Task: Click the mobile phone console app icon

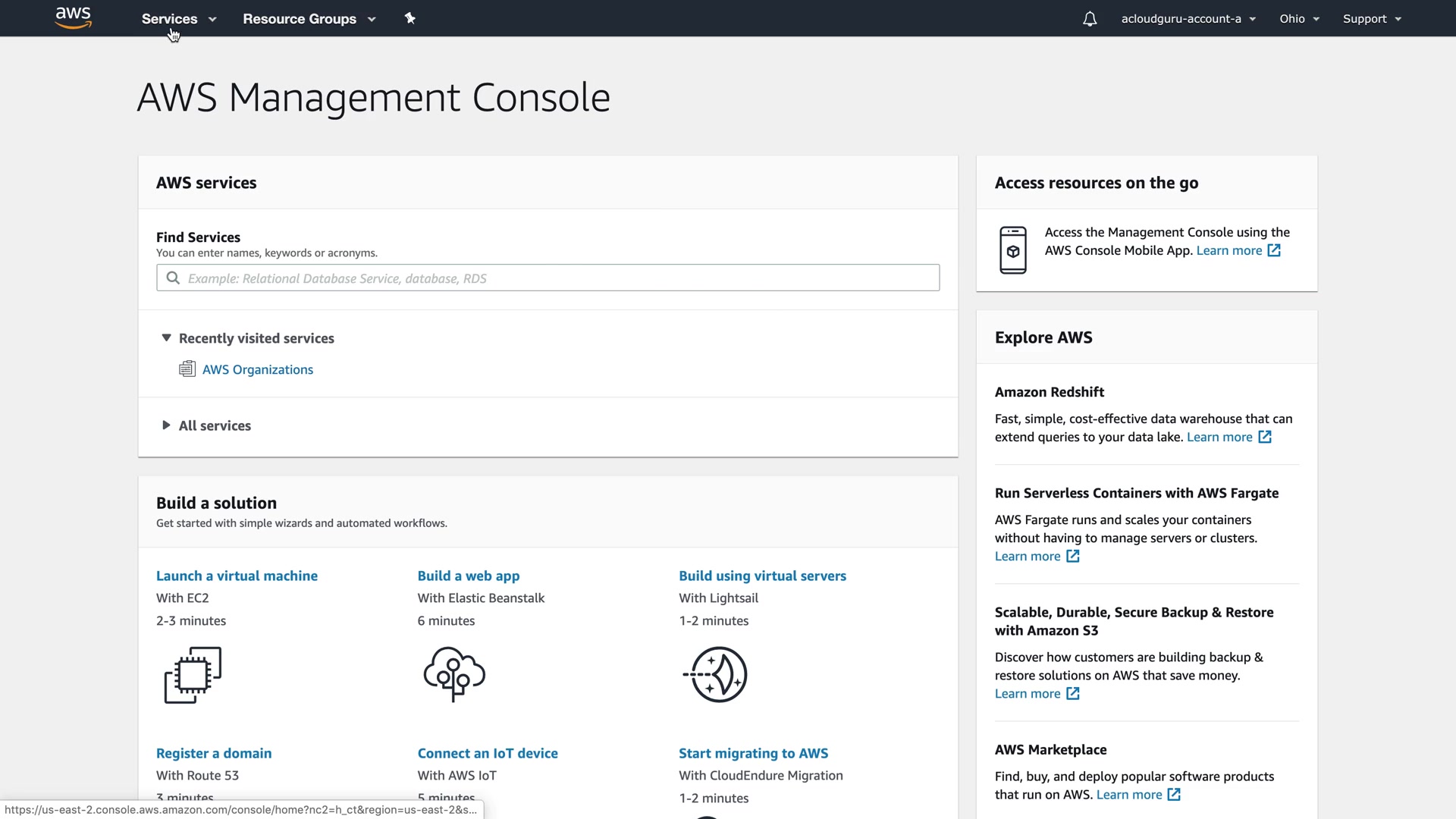Action: 1013,250
